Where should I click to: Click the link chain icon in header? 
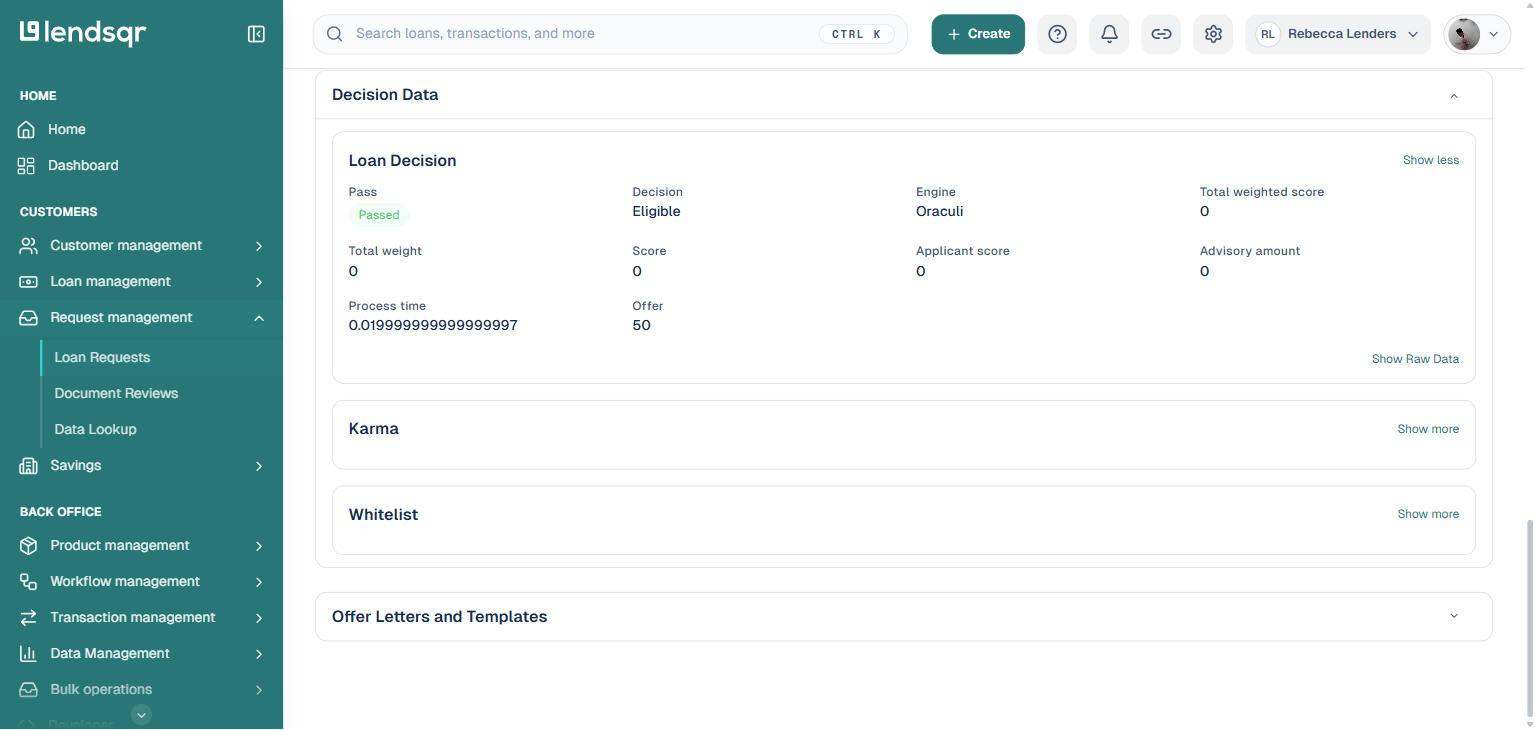(1161, 34)
